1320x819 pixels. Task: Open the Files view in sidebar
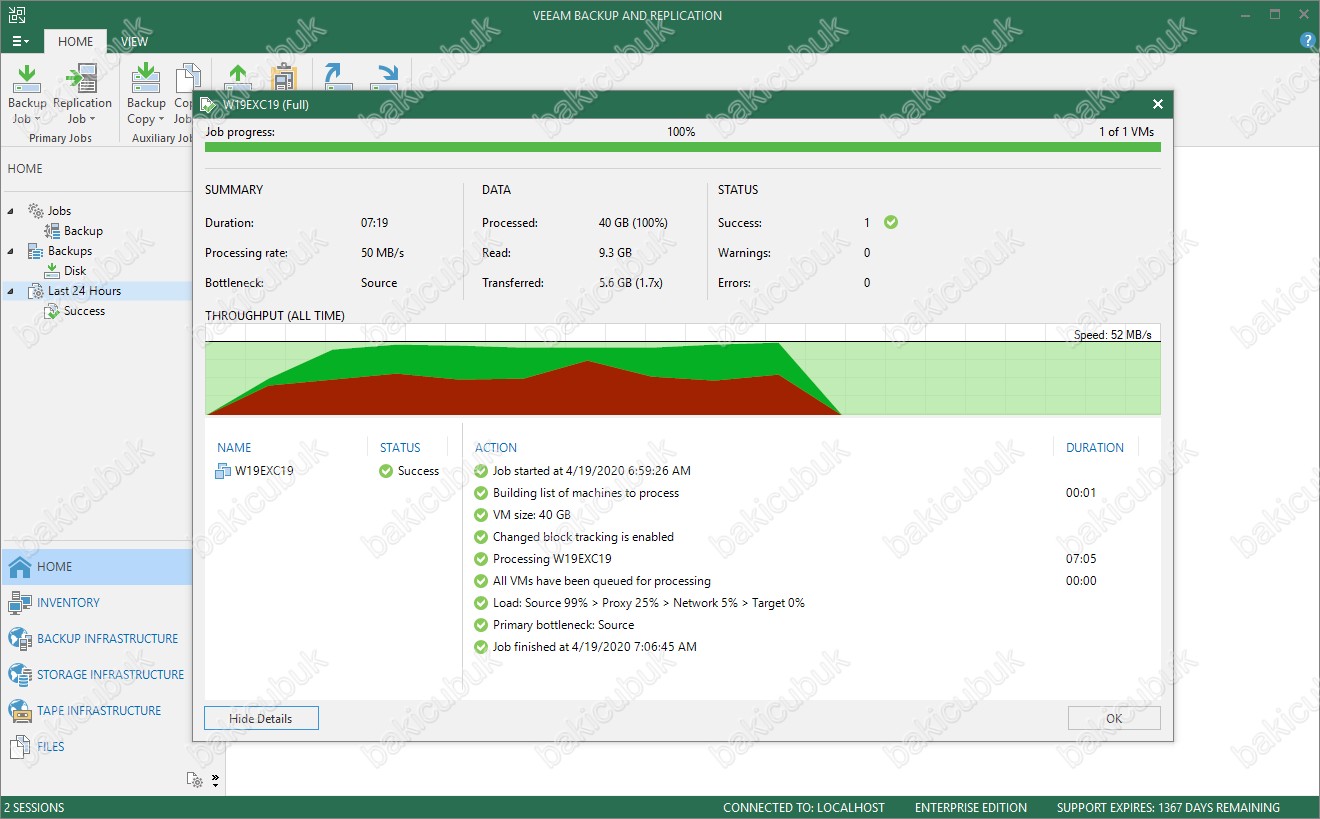50,747
